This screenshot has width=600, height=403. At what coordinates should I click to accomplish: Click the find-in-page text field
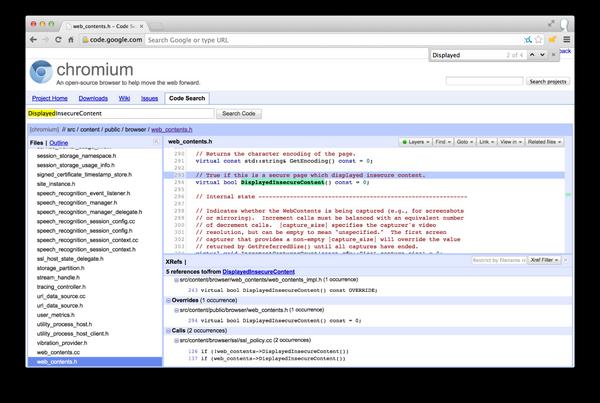coord(467,55)
